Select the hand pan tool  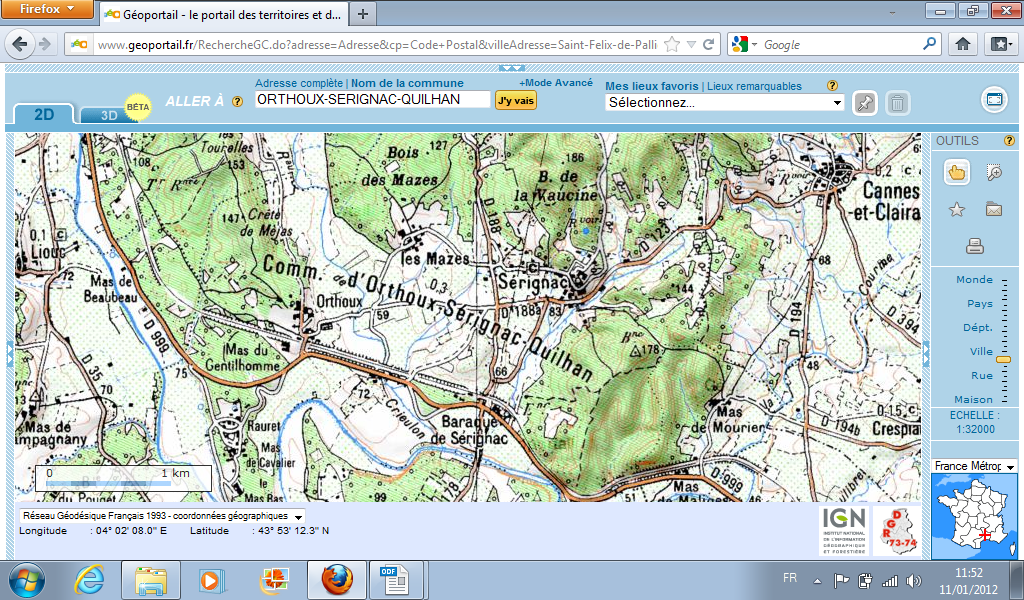[x=956, y=172]
